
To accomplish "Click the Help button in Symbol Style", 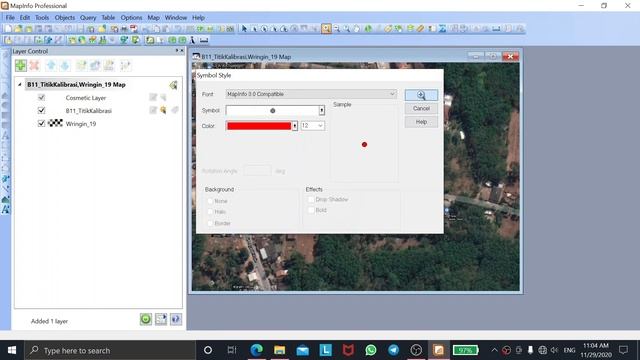I will 421,122.
